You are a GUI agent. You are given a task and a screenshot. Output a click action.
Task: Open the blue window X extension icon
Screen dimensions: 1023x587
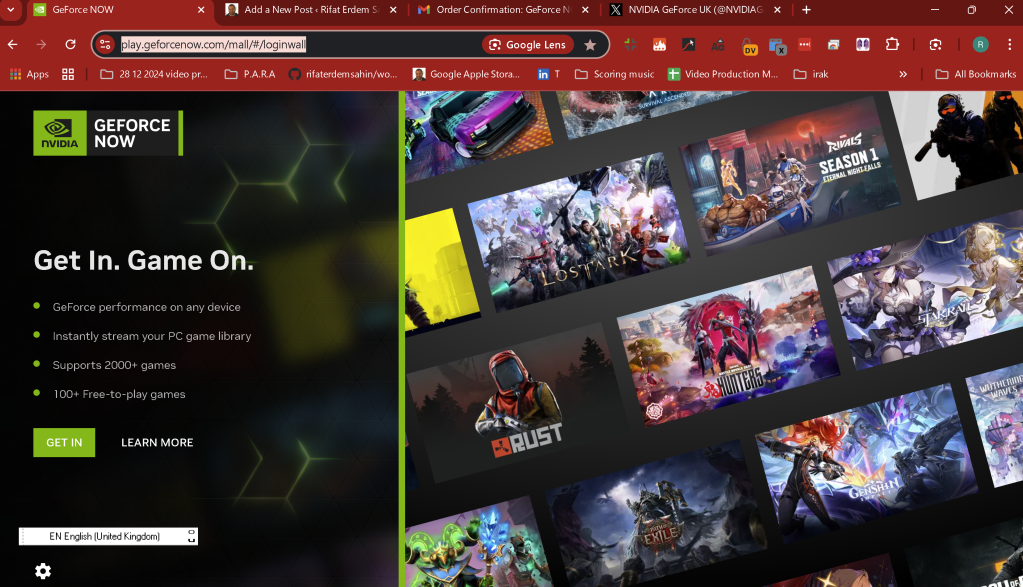pyautogui.click(x=777, y=46)
